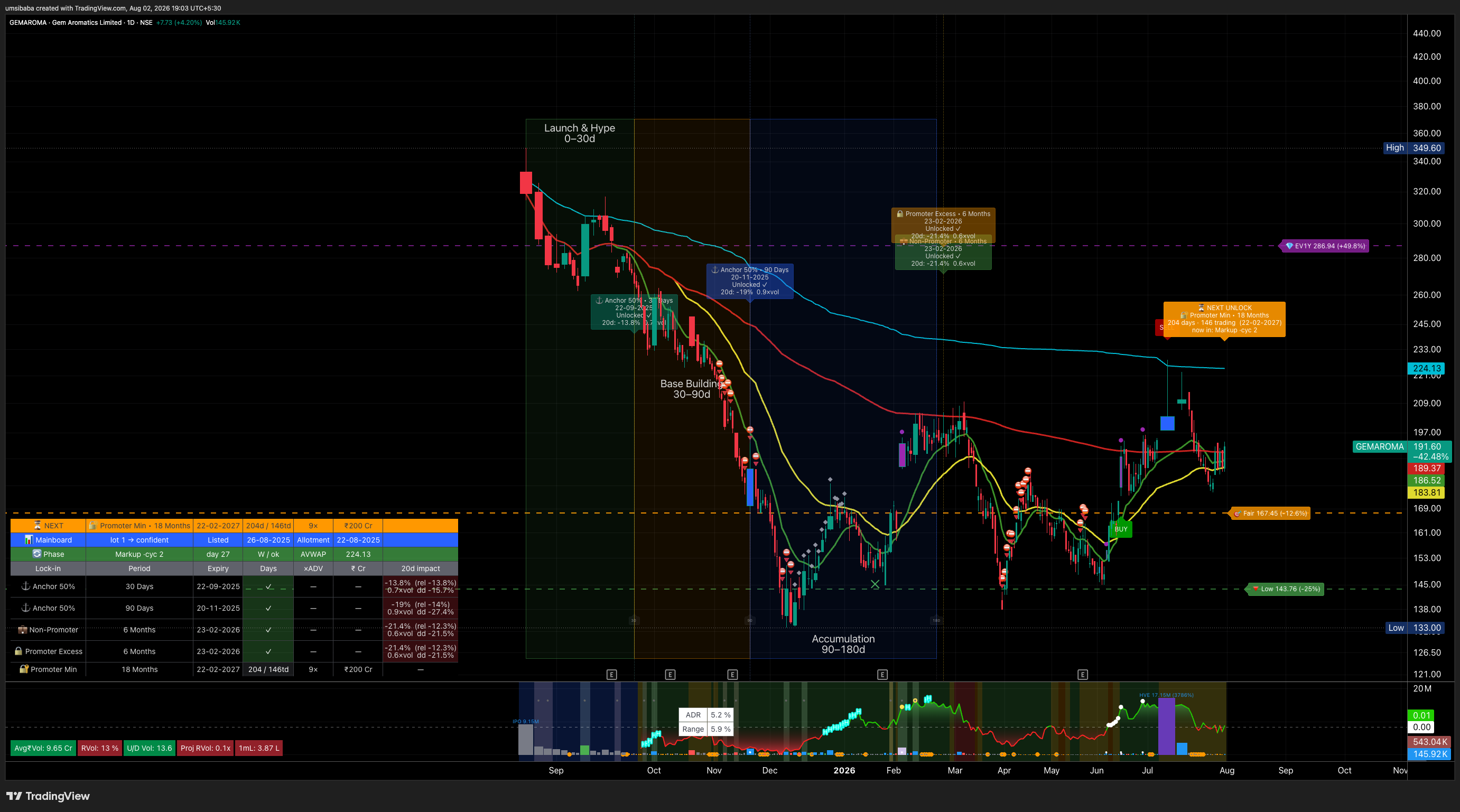1460x812 pixels.
Task: Click the E earnings marker nearest the Jun label
Action: [1083, 674]
